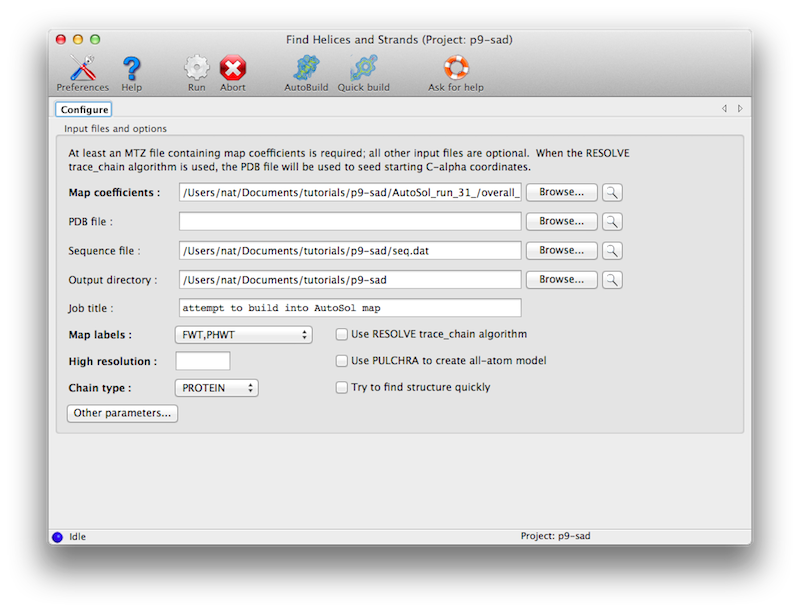800x612 pixels.
Task: Enable Use RESOLVE trace_chain algorithm
Action: point(341,334)
